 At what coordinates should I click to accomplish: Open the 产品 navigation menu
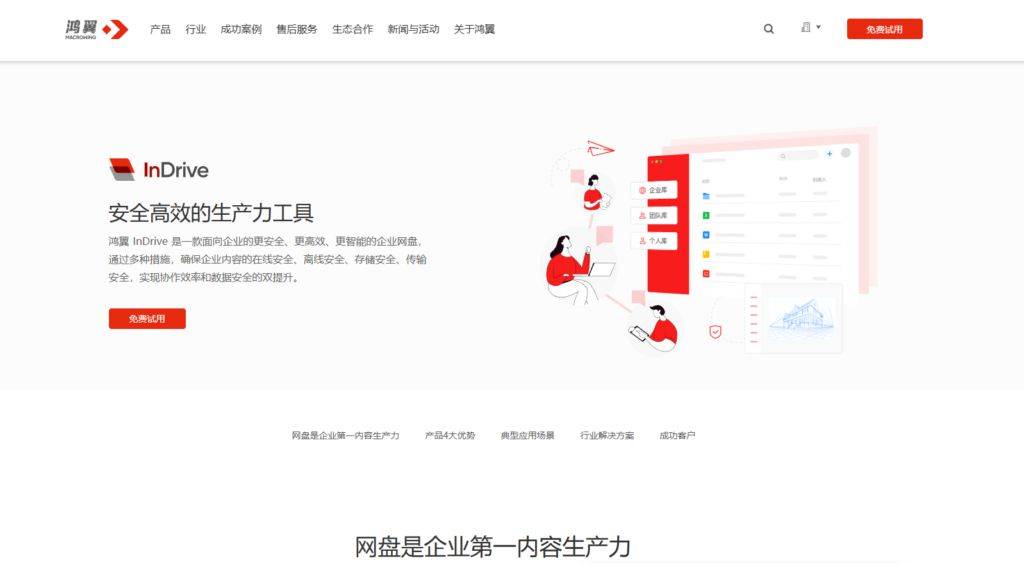[x=160, y=29]
